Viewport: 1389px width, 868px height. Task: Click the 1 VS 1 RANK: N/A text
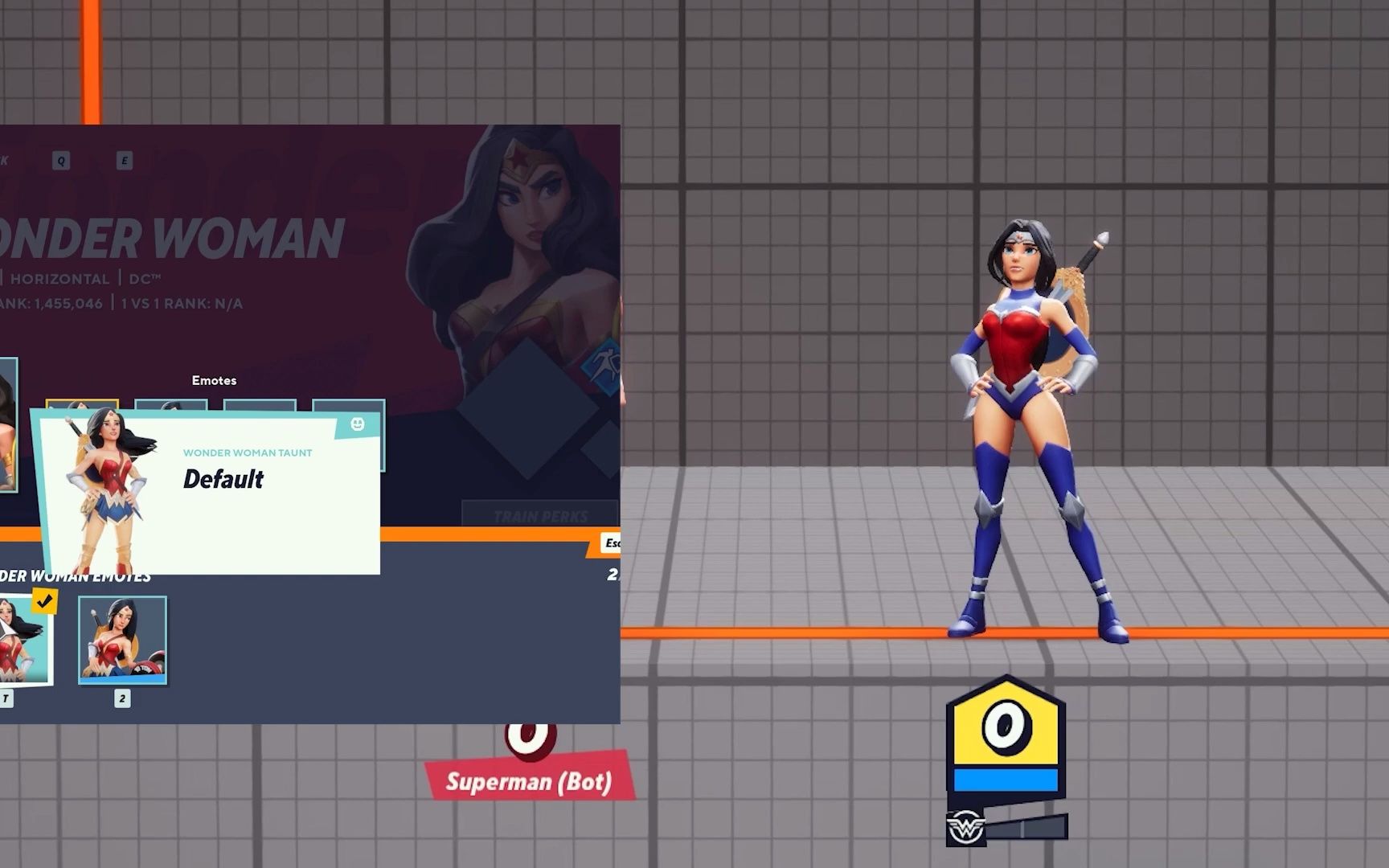(182, 304)
